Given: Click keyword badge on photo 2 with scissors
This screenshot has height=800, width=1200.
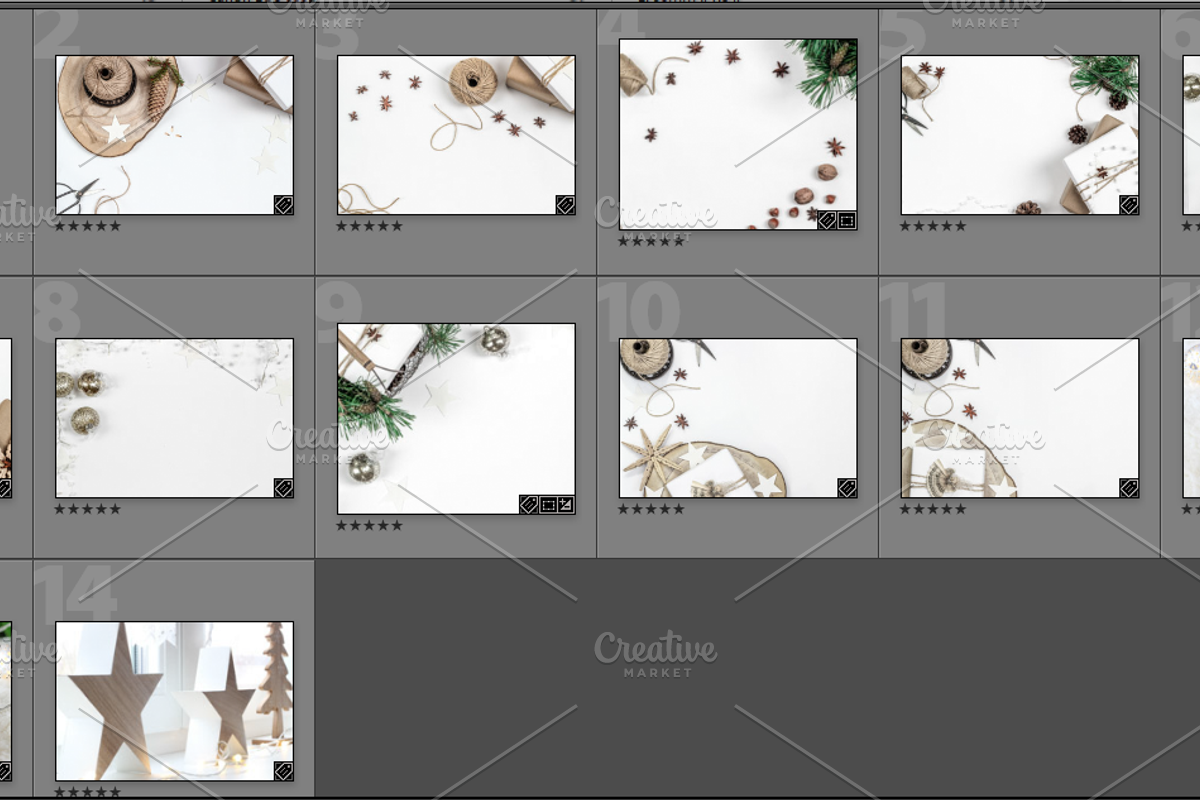Looking at the screenshot, I should click(x=283, y=205).
